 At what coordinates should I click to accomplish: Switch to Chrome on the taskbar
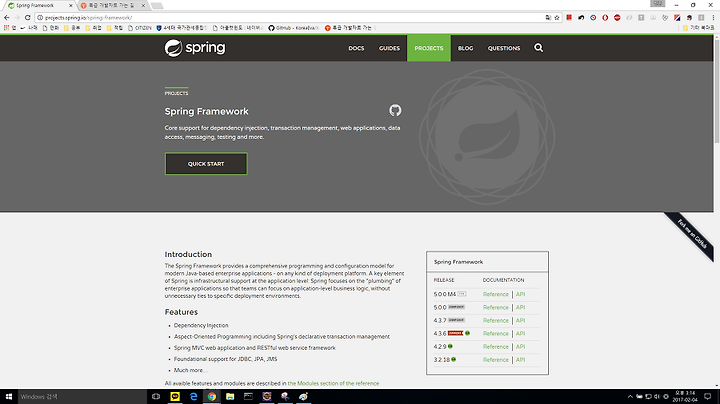tap(212, 396)
